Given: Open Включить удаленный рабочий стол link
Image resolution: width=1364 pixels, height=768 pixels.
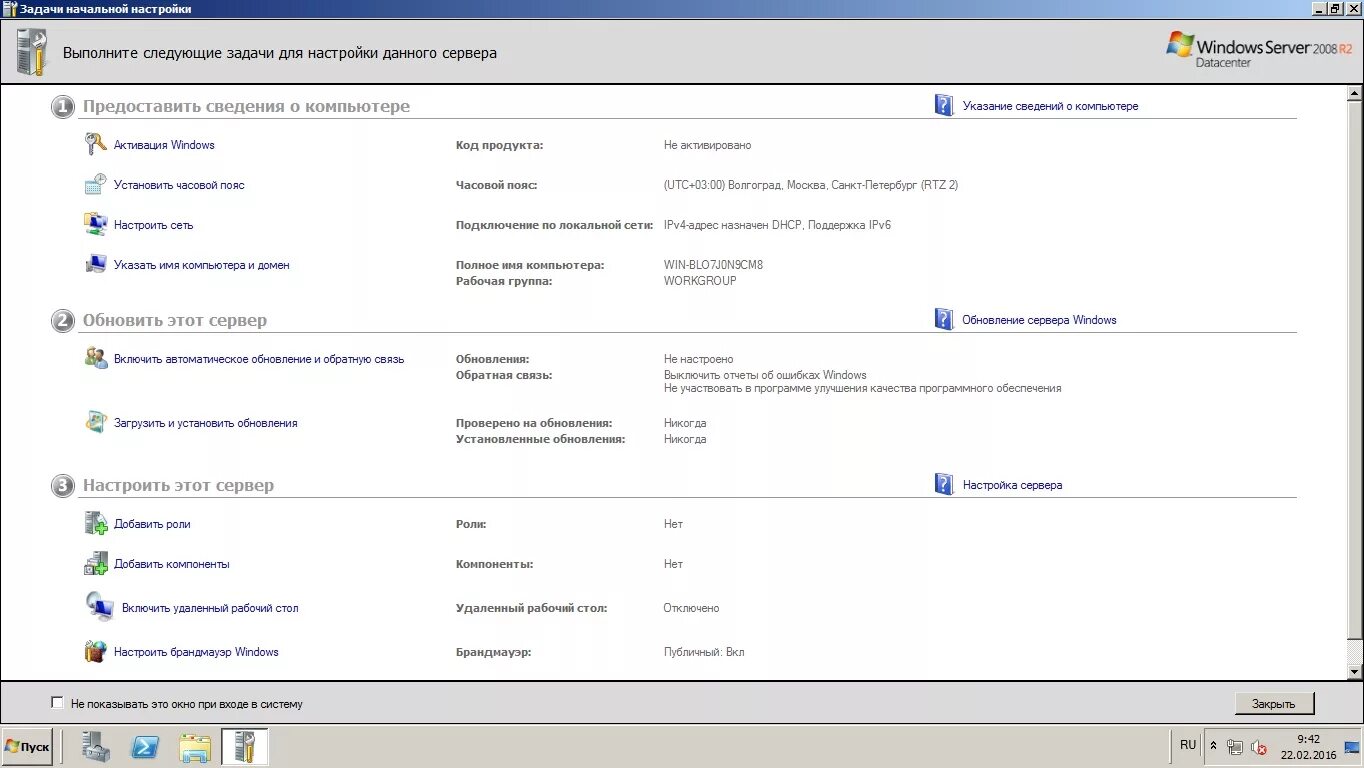Looking at the screenshot, I should [210, 608].
